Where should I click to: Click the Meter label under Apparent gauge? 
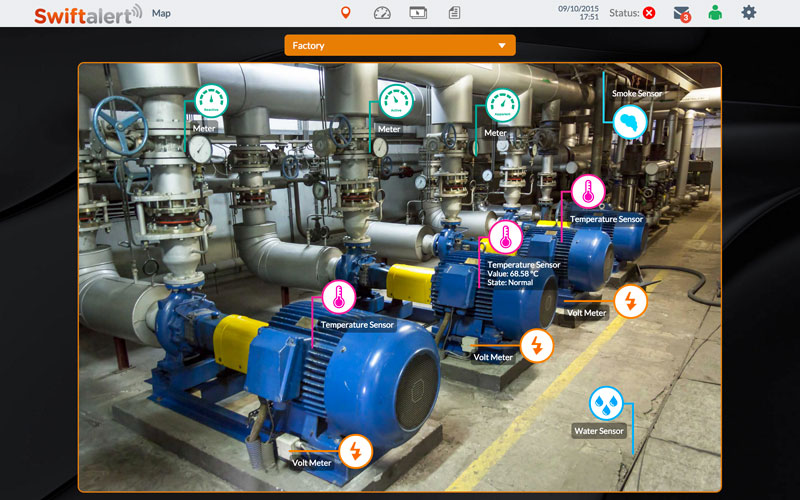coord(495,133)
